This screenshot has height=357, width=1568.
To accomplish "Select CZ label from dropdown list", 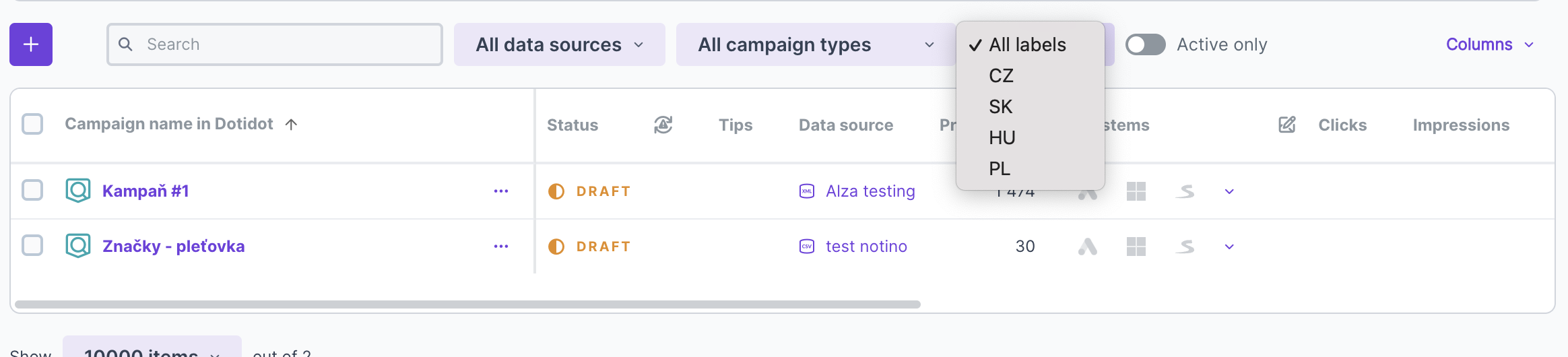I will pyautogui.click(x=1001, y=75).
